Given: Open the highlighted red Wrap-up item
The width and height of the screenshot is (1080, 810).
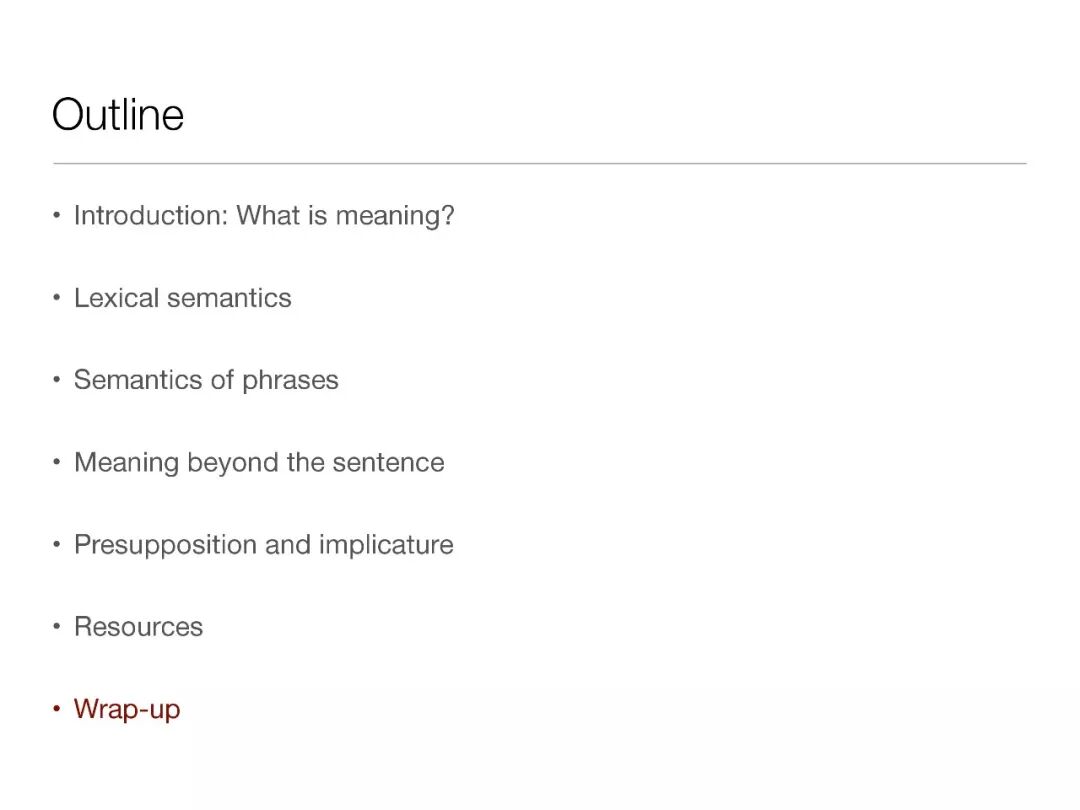Looking at the screenshot, I should pos(127,709).
